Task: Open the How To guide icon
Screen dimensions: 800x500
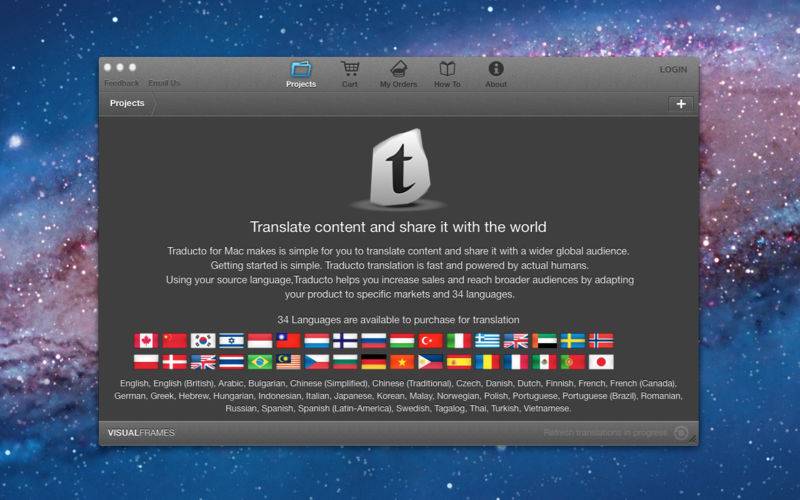Action: [447, 74]
